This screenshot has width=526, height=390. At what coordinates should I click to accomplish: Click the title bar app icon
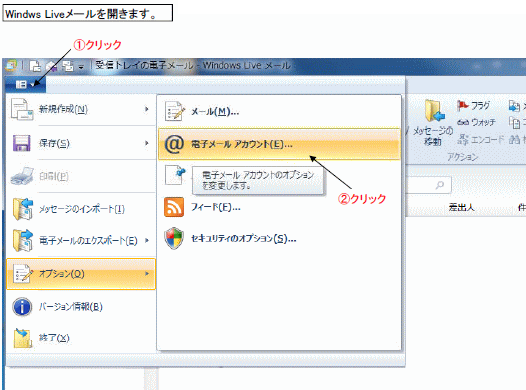[11, 65]
